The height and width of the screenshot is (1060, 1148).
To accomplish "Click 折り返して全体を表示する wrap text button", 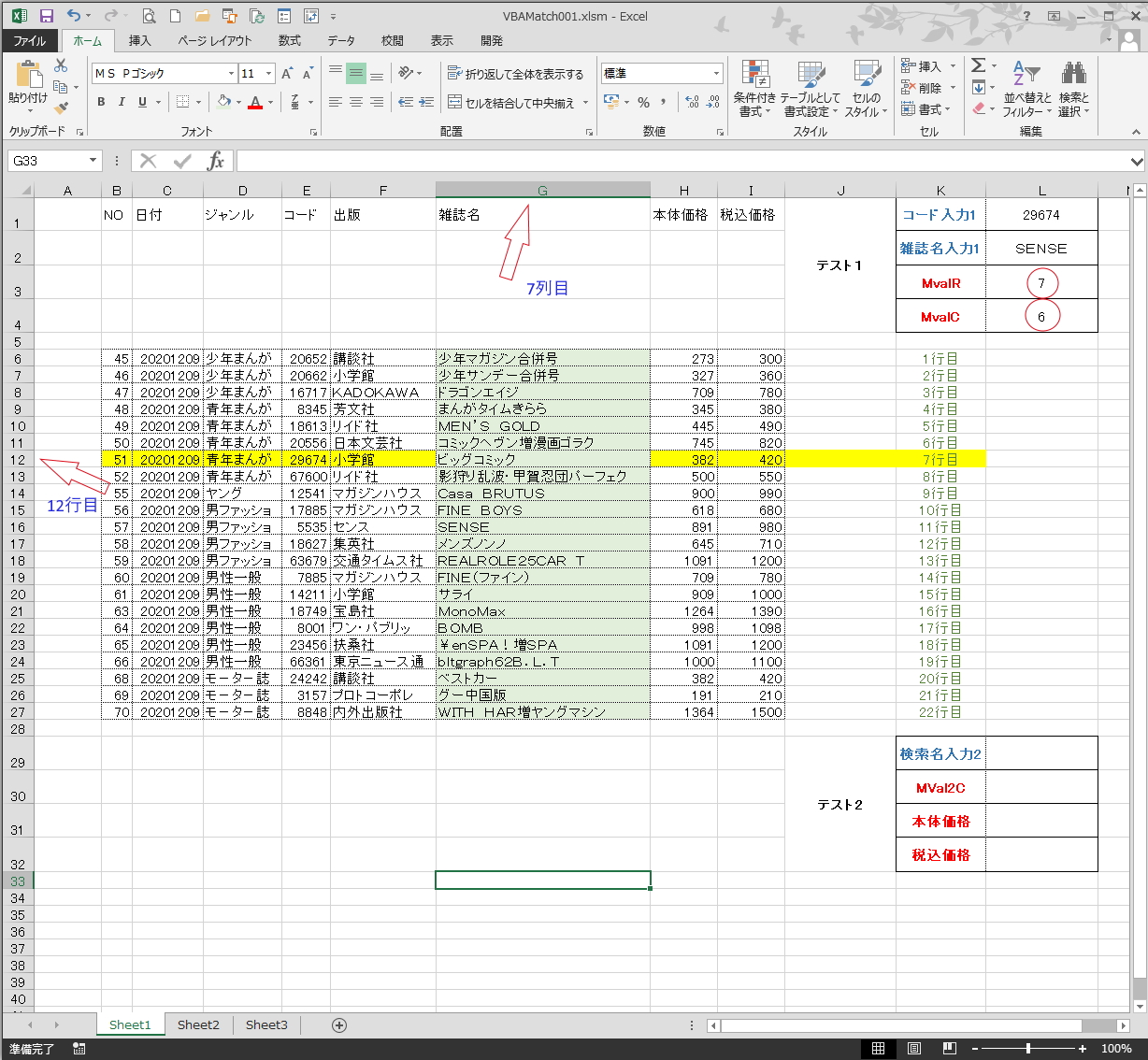I will (515, 73).
